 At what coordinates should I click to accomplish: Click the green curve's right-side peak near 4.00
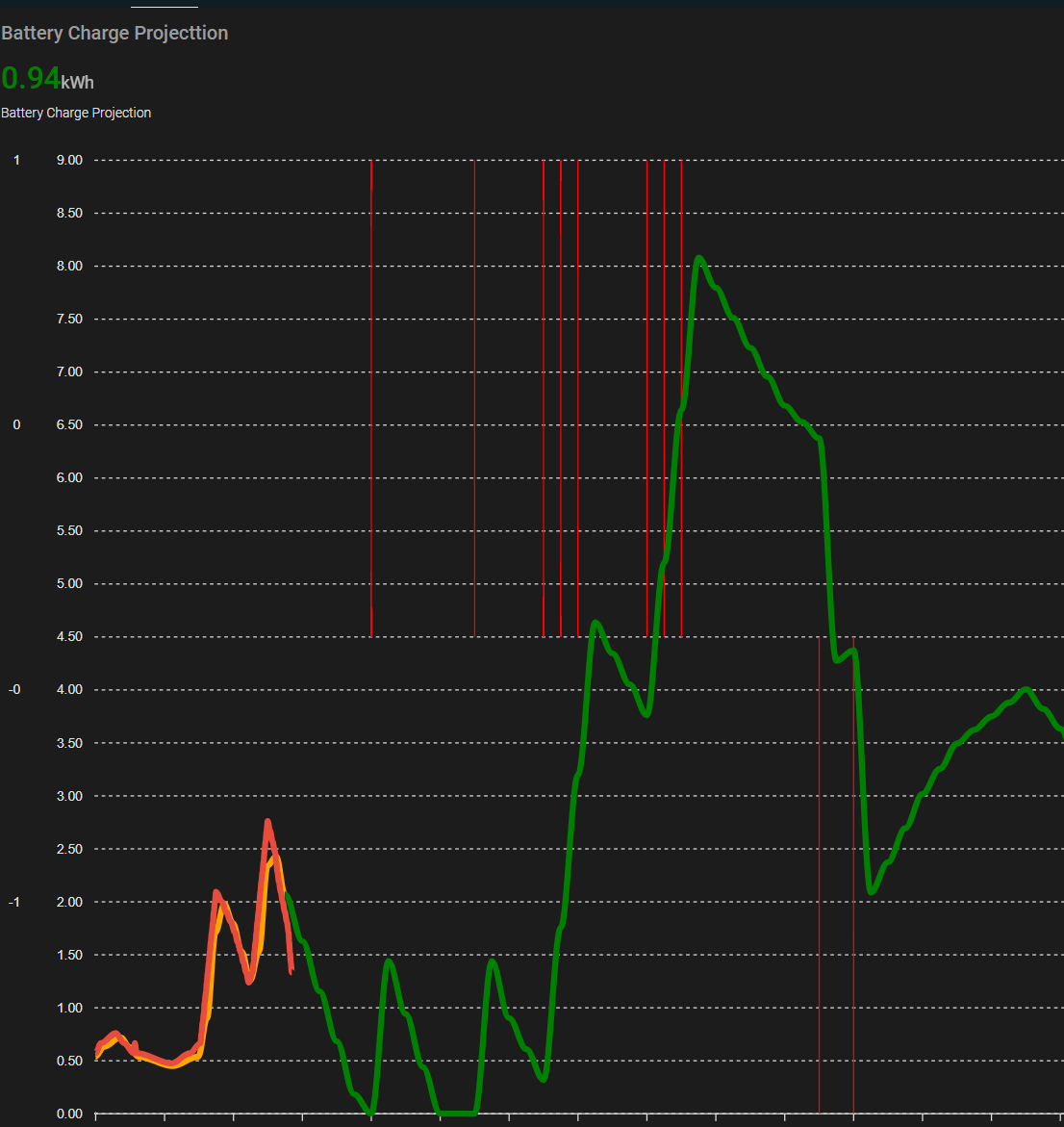[1026, 689]
